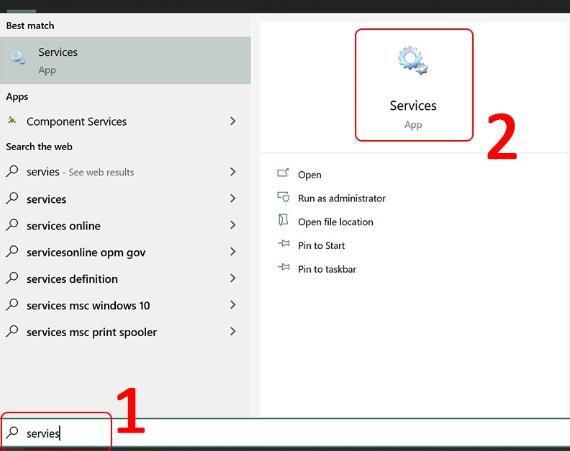Viewport: 570px width, 451px height.
Task: Expand the 'services online' suggestion arrow
Action: coord(233,225)
